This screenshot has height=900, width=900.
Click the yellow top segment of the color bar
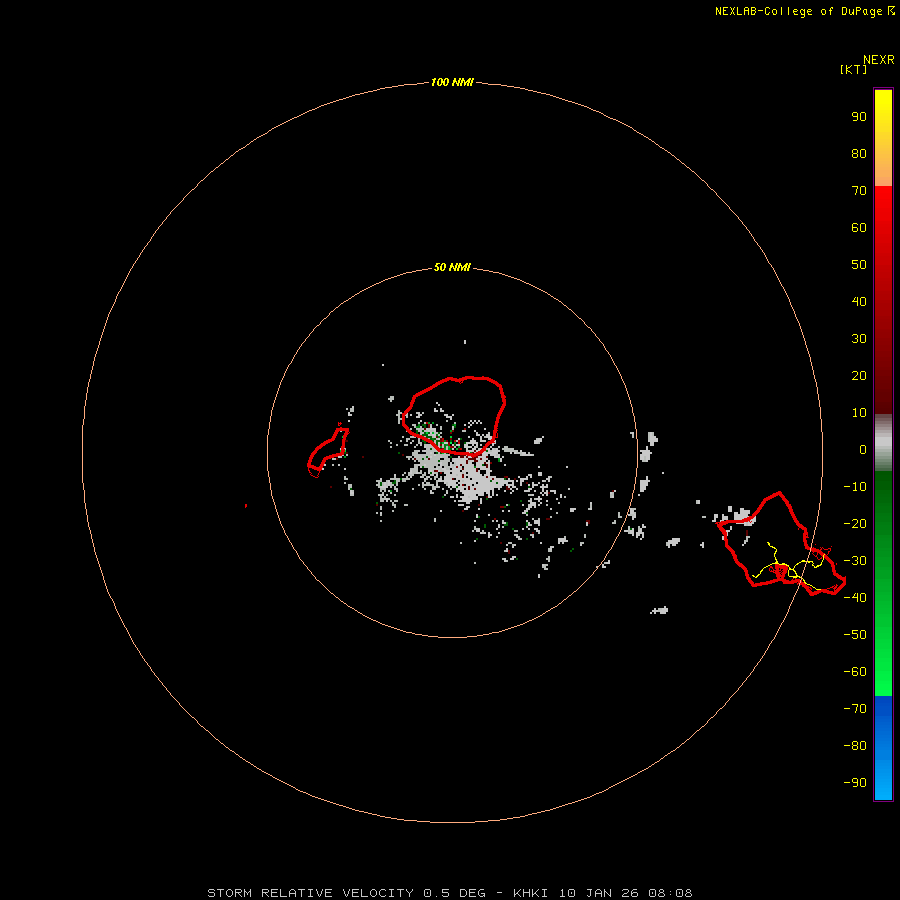pos(883,137)
